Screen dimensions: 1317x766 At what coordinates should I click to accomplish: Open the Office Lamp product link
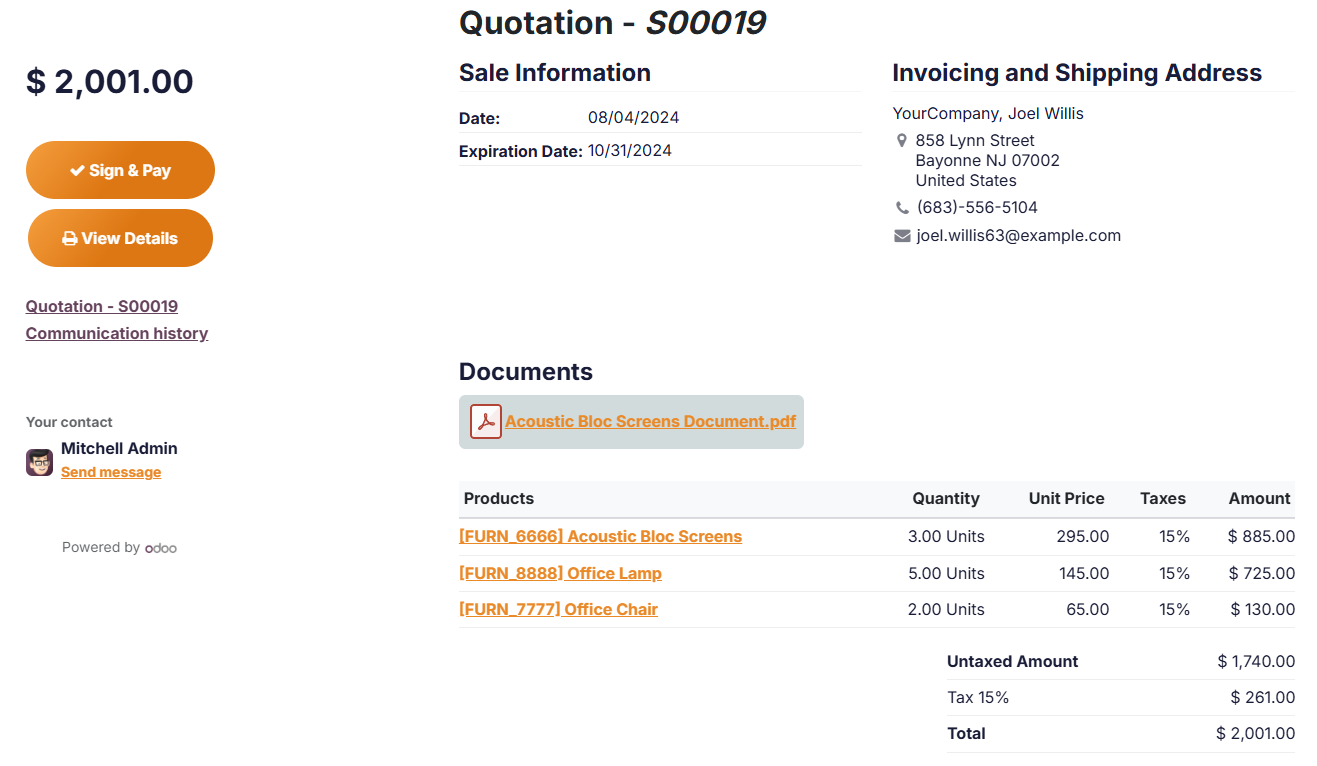tap(560, 573)
